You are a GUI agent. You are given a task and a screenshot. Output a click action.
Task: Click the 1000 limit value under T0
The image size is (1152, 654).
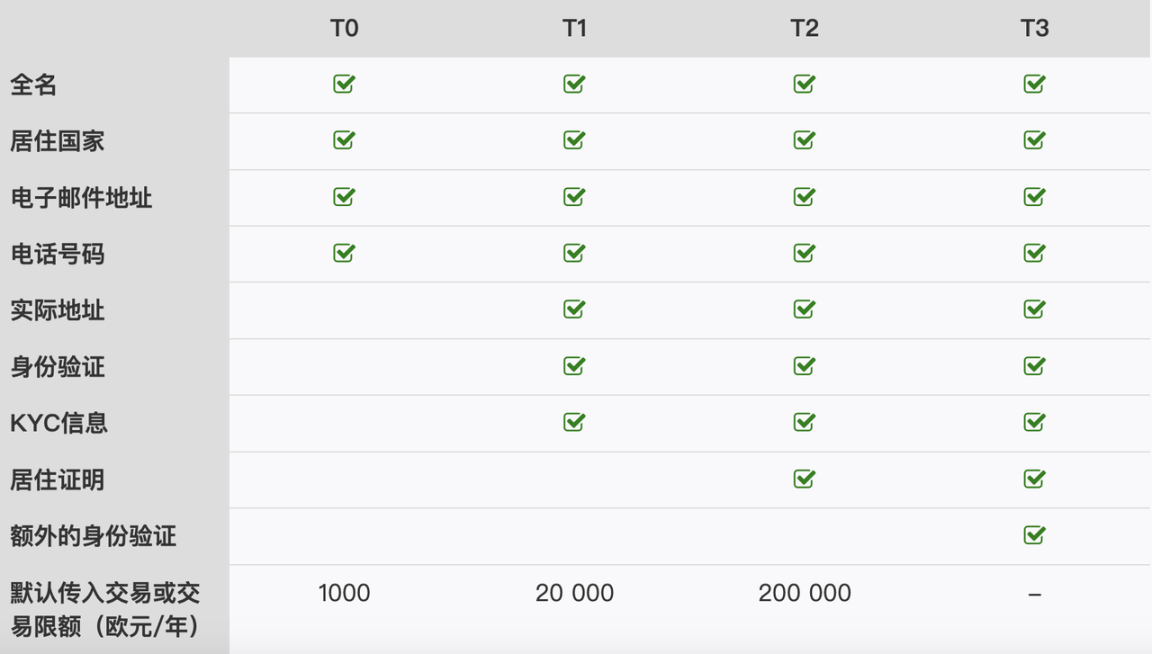tap(344, 593)
